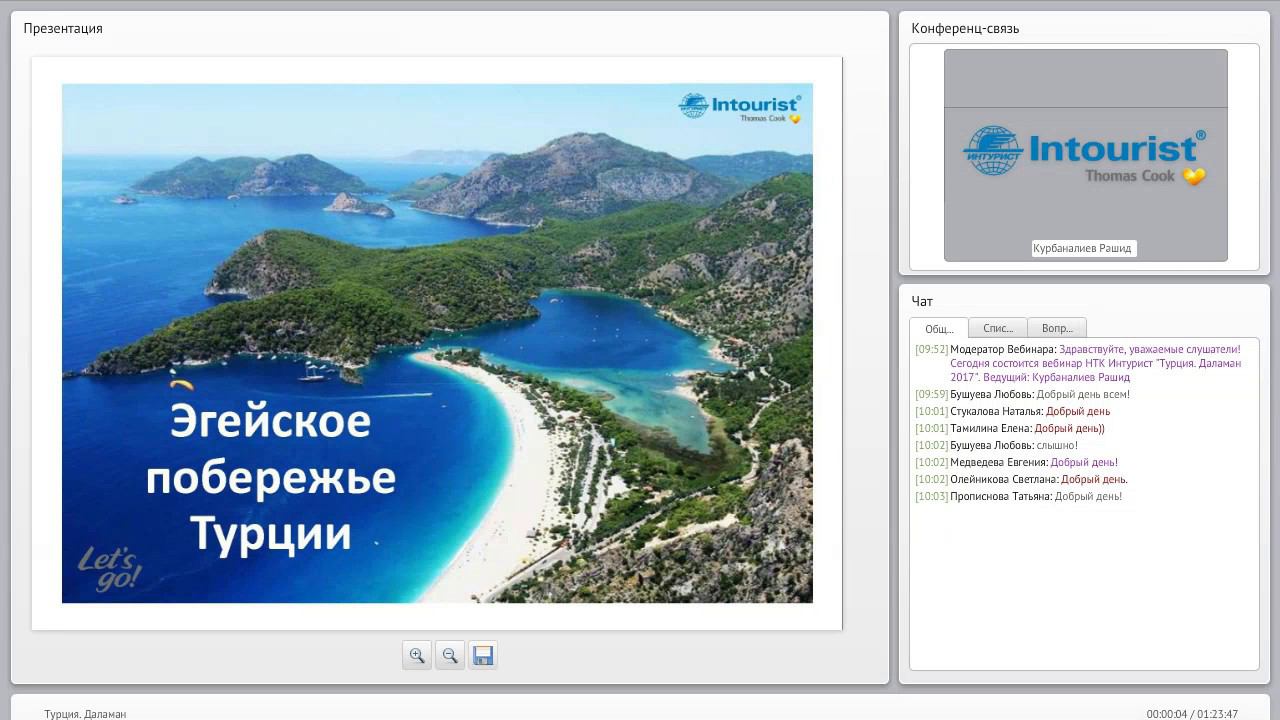Select Бушуева Любовь's "слышно!" message
The height and width of the screenshot is (720, 1280).
[997, 445]
